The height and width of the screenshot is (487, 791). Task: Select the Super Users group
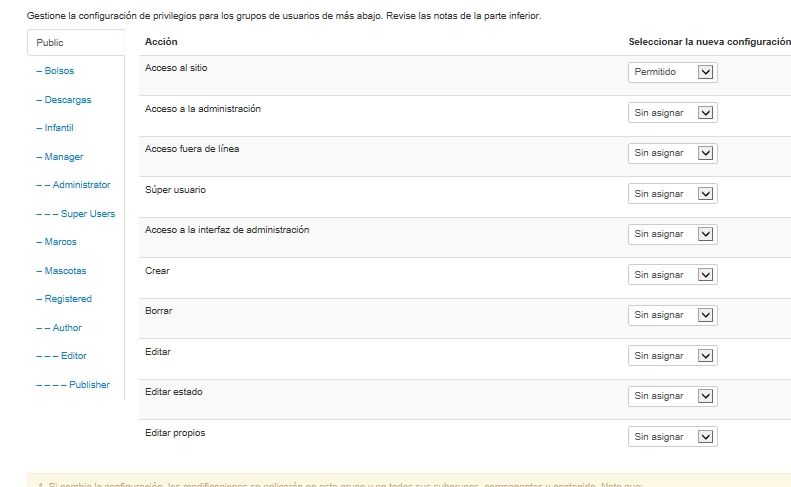[x=76, y=213]
